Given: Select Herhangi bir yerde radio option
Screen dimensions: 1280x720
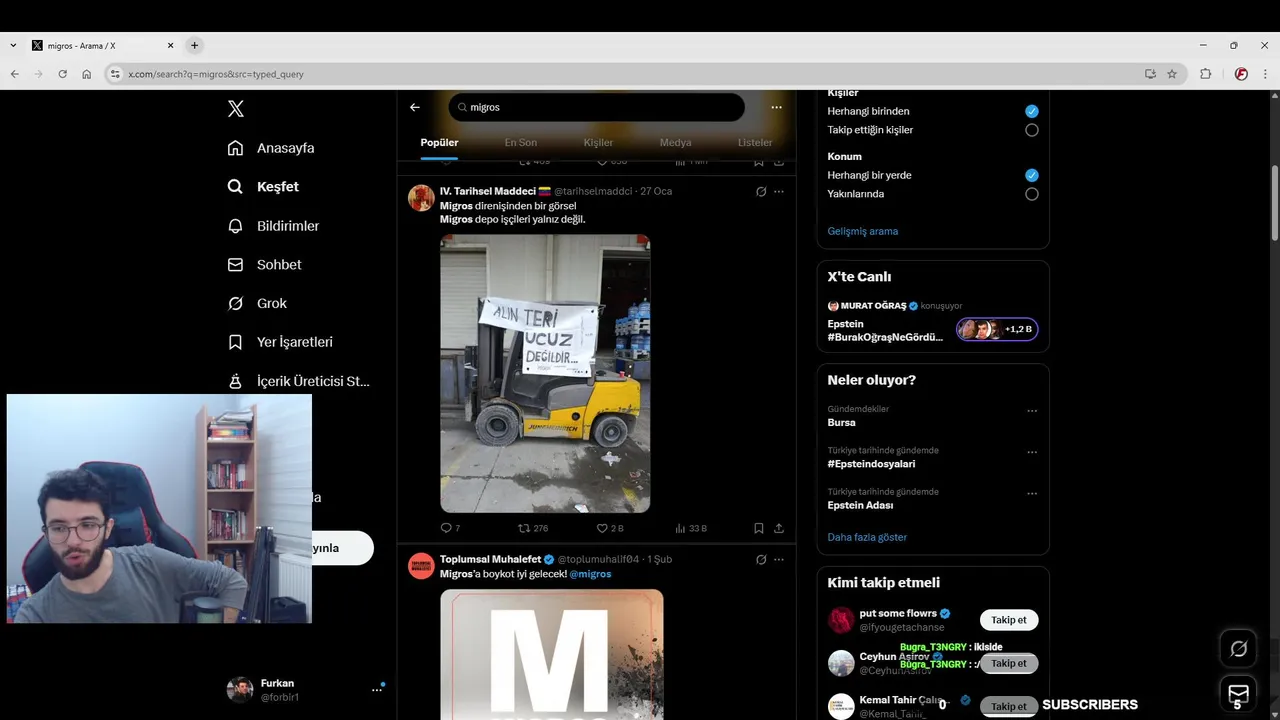Looking at the screenshot, I should (x=1032, y=175).
